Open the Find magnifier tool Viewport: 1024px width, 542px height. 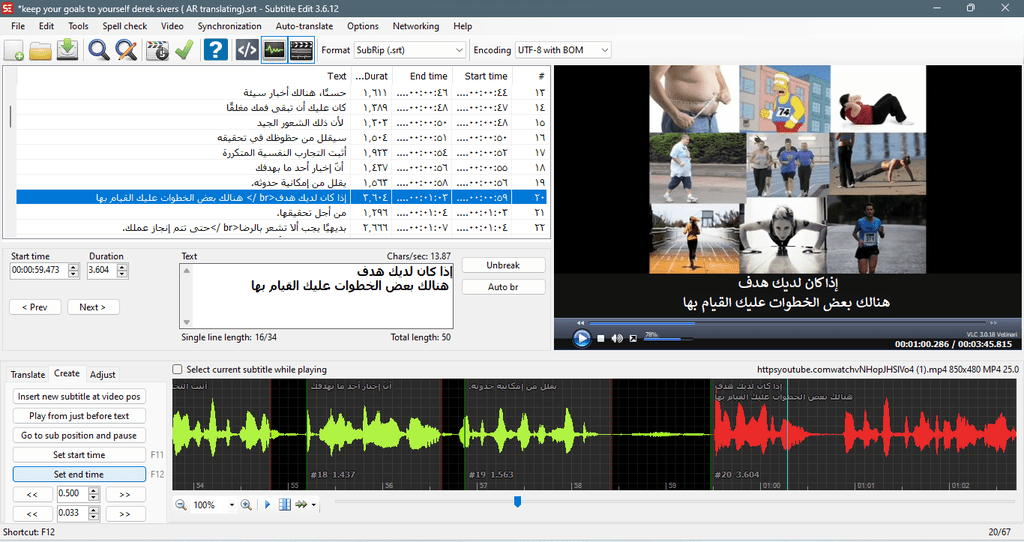coord(99,50)
